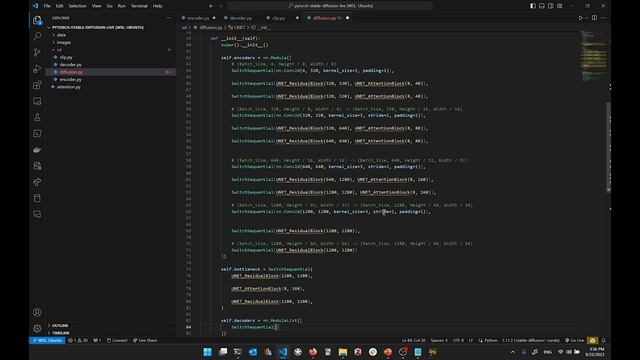Open the Remote Explorer view
This screenshot has width=640, height=360.
37,101
